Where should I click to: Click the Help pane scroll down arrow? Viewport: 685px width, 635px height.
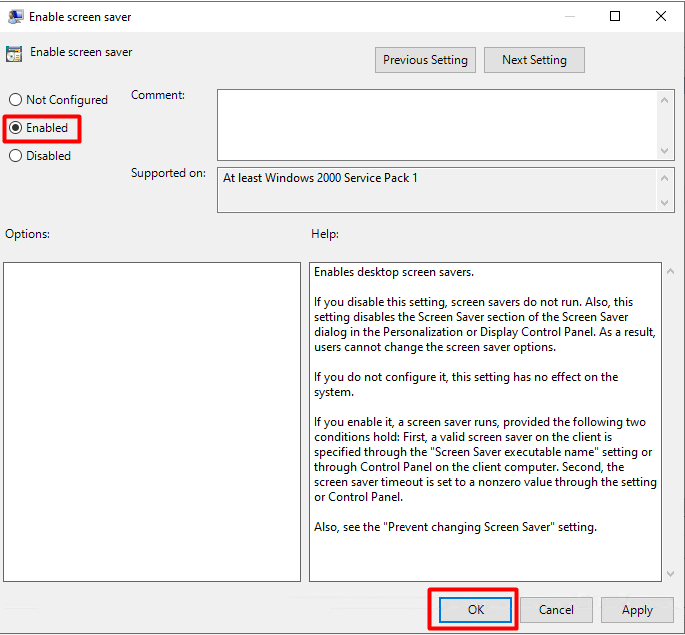671,574
